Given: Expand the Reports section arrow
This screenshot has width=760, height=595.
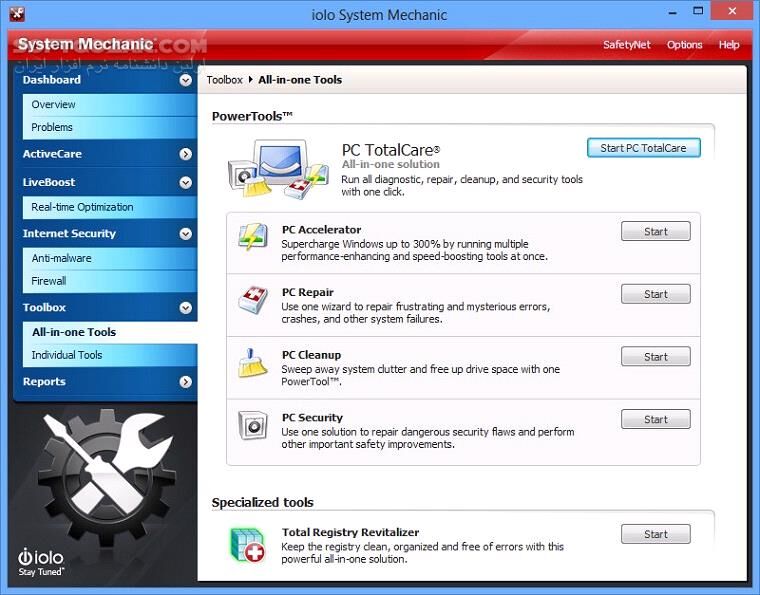Looking at the screenshot, I should 185,382.
